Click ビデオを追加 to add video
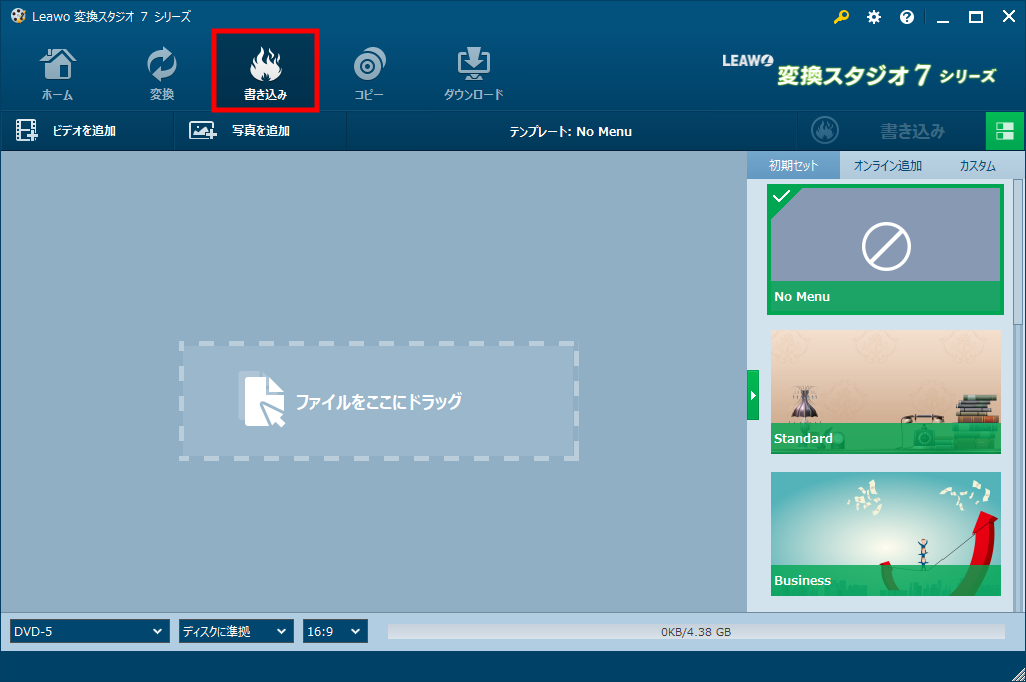 click(x=67, y=131)
